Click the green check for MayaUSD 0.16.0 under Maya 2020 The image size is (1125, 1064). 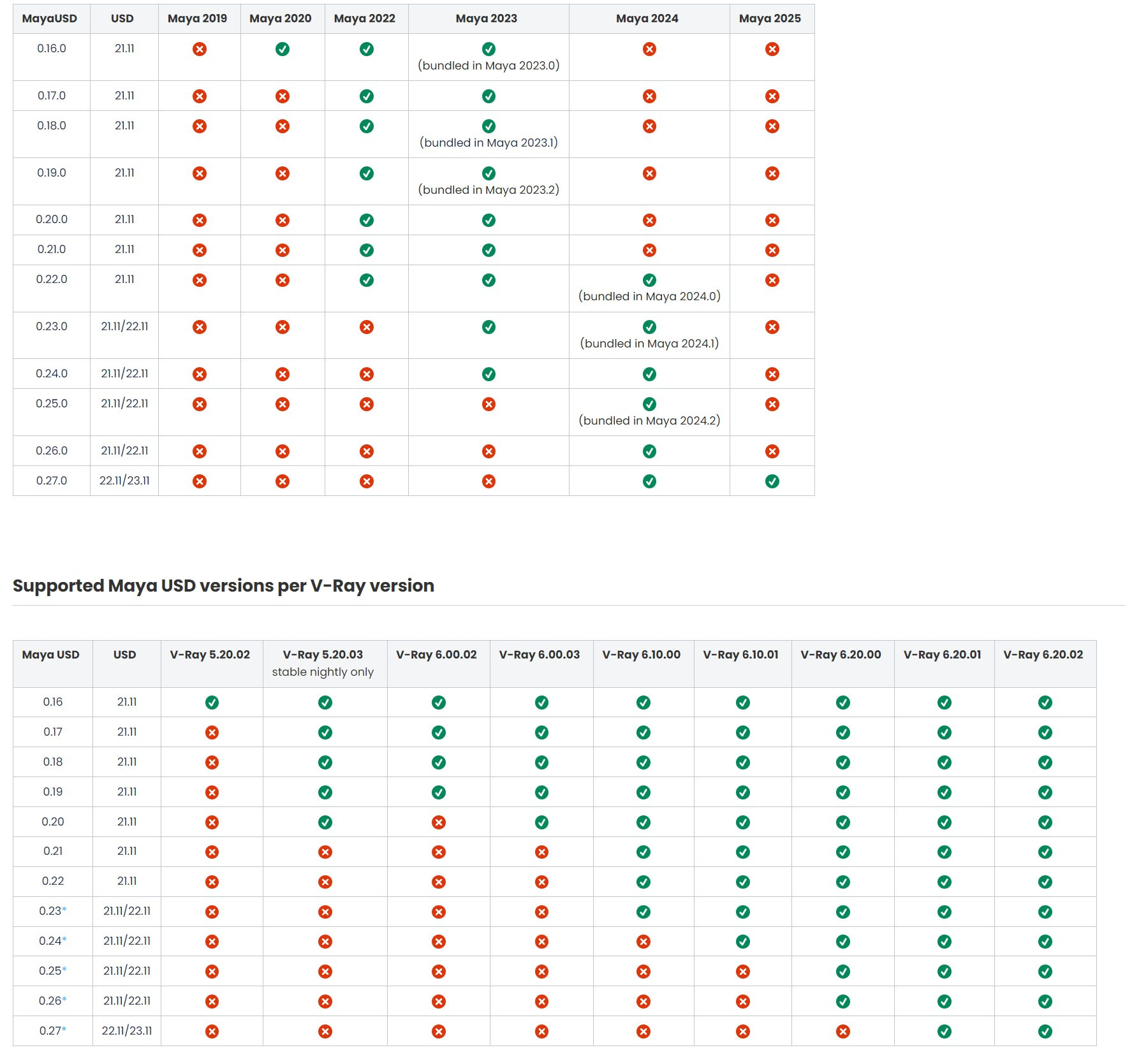tap(283, 49)
